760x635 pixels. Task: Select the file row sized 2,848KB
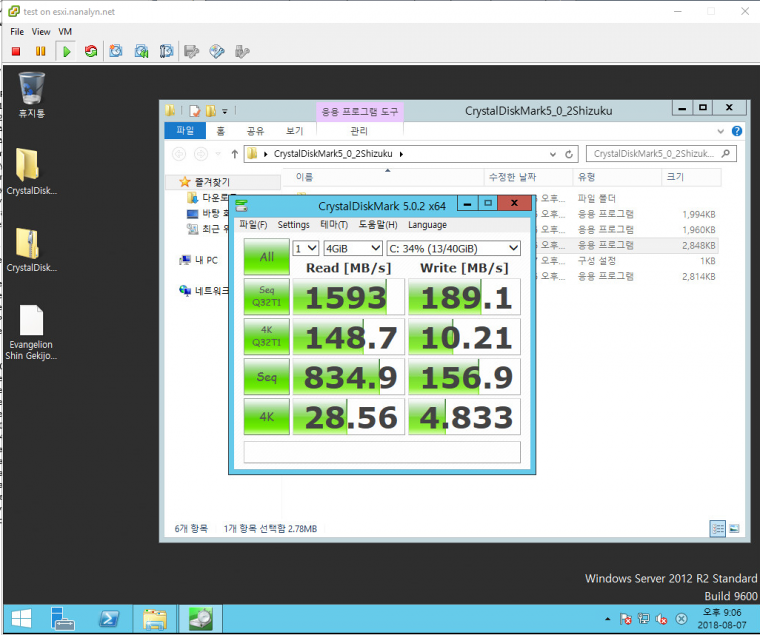627,245
